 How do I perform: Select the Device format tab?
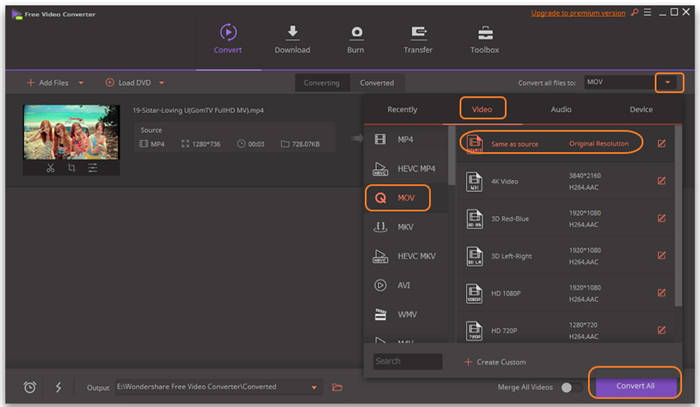641,109
